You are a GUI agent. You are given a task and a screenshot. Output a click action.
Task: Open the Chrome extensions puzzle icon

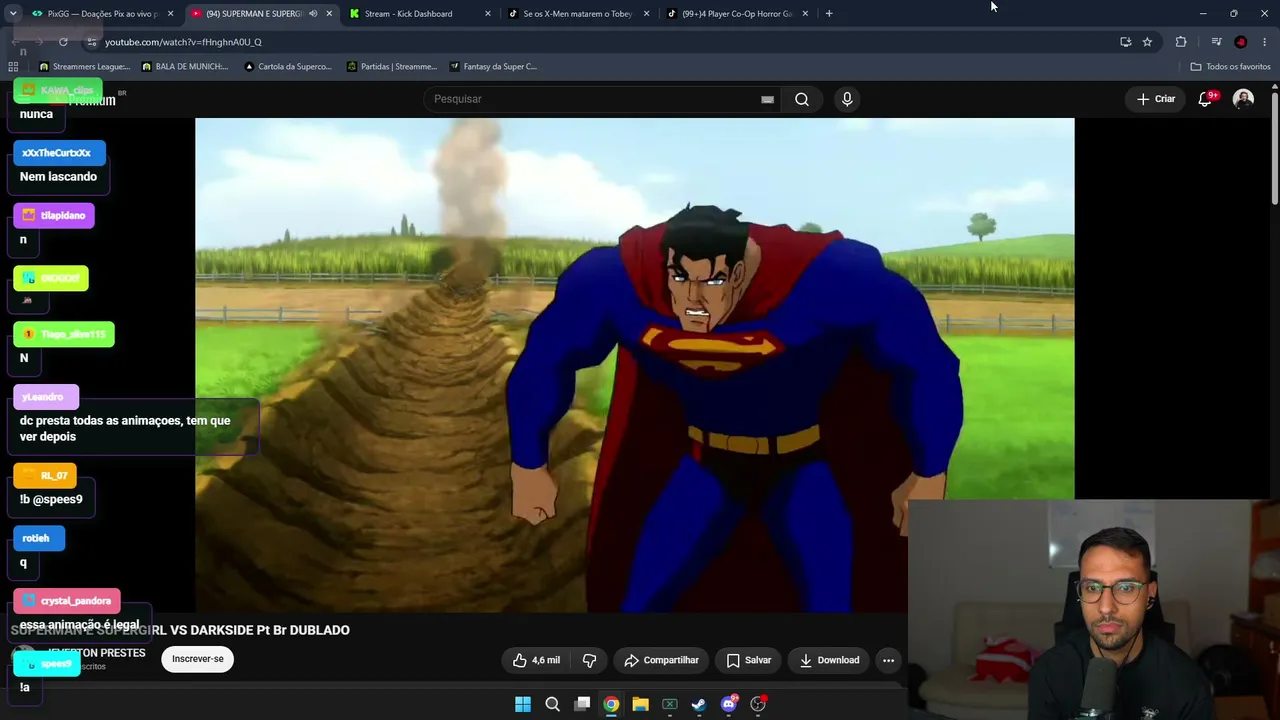(1181, 42)
